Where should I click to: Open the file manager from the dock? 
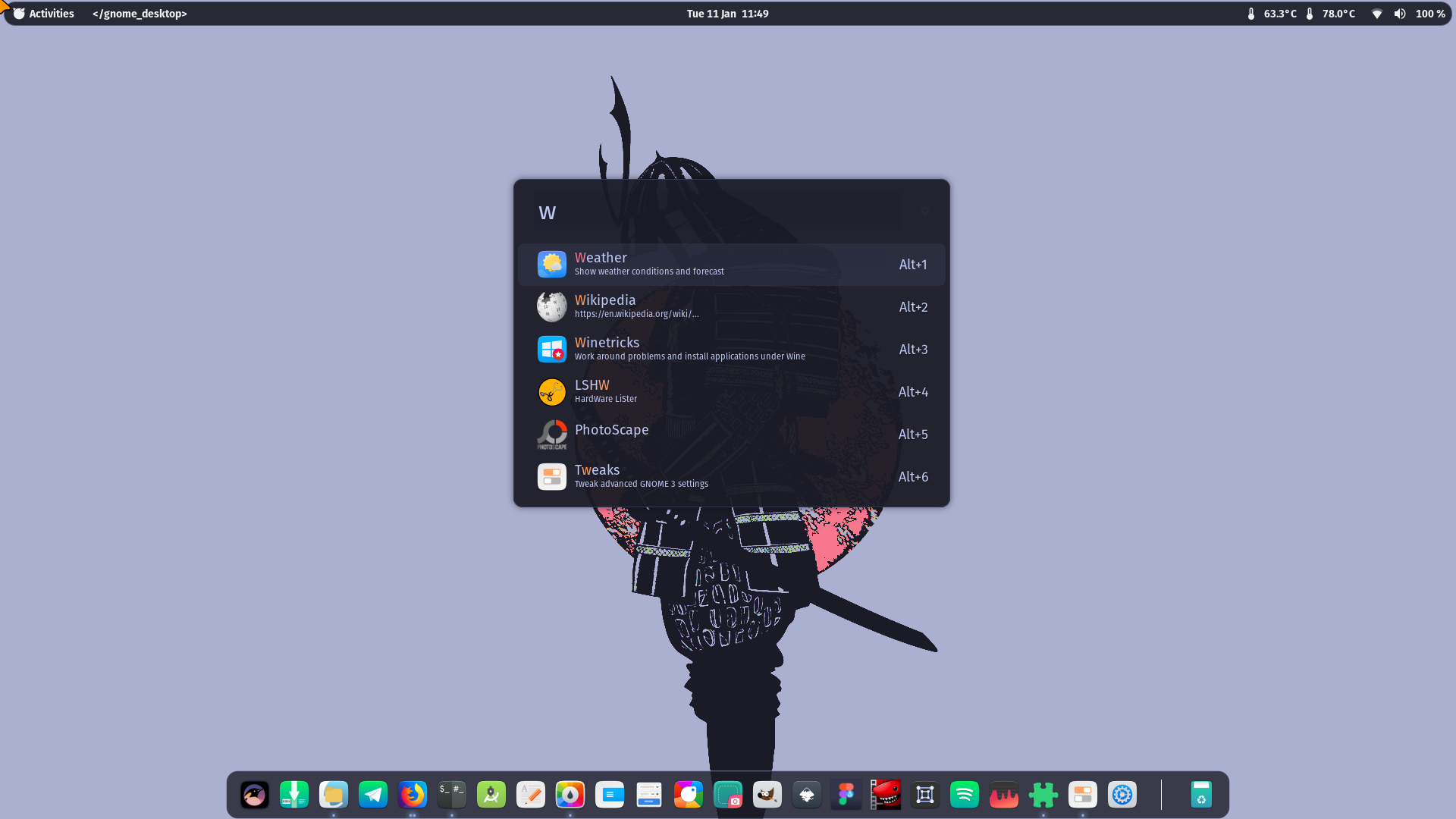pyautogui.click(x=334, y=795)
